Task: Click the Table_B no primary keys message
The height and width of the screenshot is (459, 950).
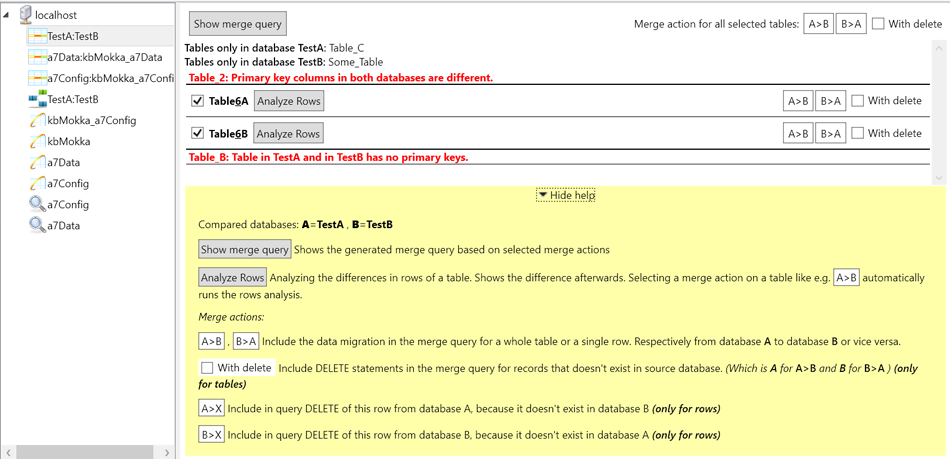Action: click(329, 157)
